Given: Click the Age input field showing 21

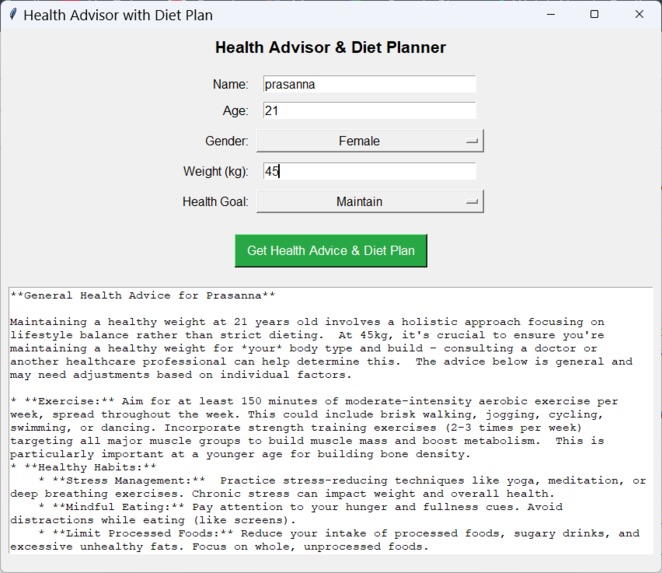Looking at the screenshot, I should (x=369, y=111).
